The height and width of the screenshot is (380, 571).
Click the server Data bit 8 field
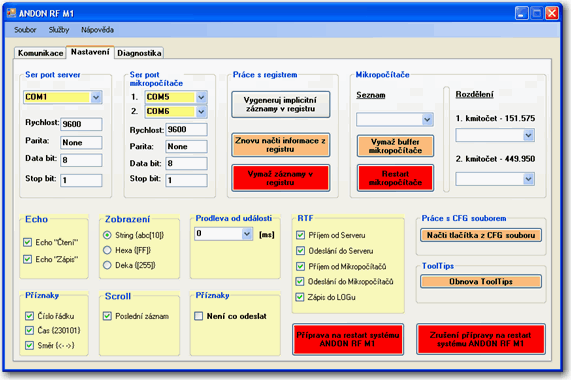pyautogui.click(x=81, y=160)
